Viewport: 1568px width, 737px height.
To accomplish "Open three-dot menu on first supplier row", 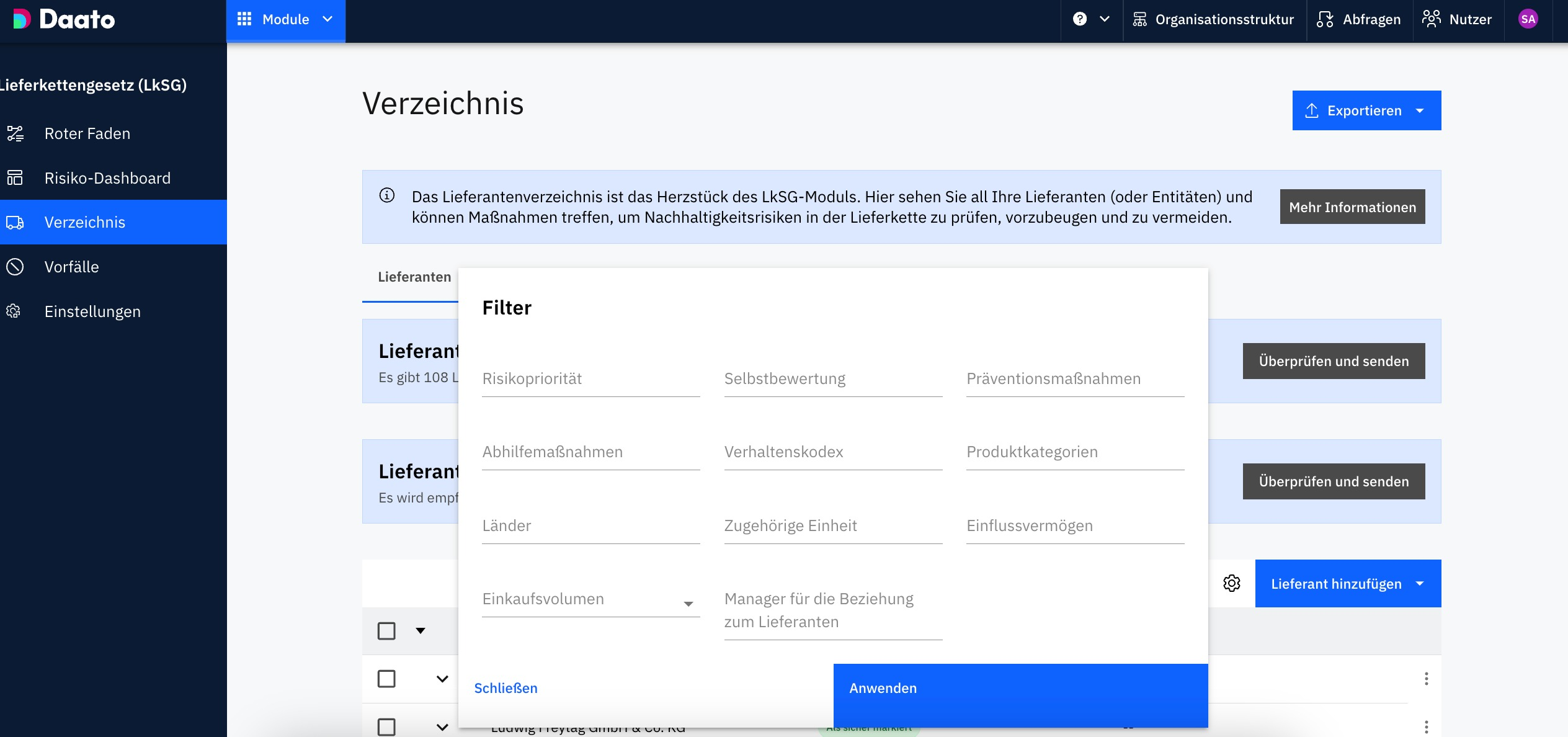I will (1426, 679).
